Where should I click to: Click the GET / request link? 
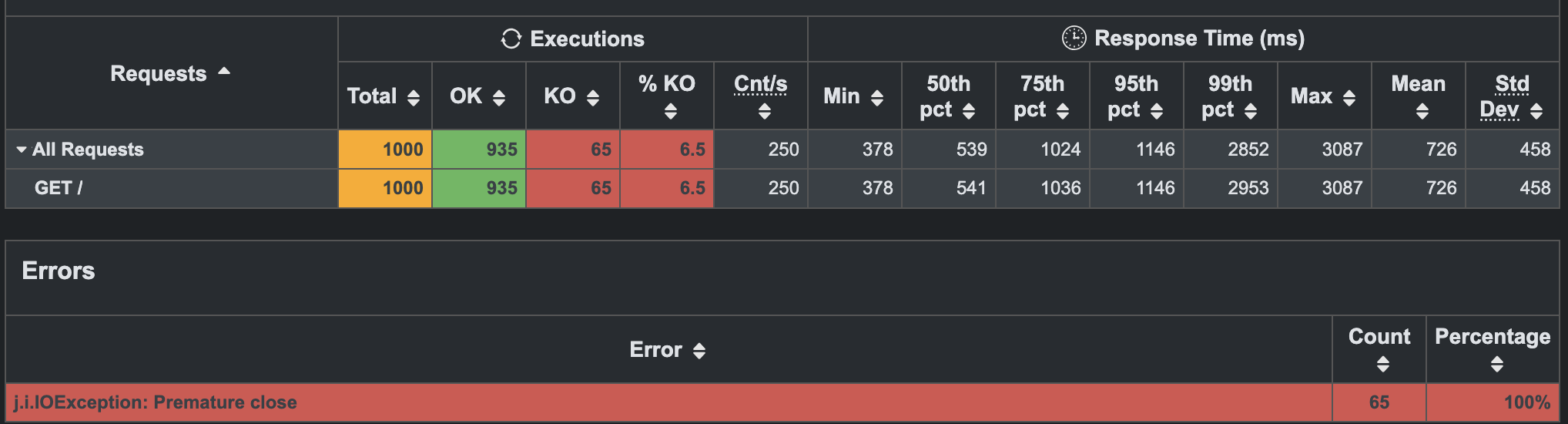click(59, 188)
